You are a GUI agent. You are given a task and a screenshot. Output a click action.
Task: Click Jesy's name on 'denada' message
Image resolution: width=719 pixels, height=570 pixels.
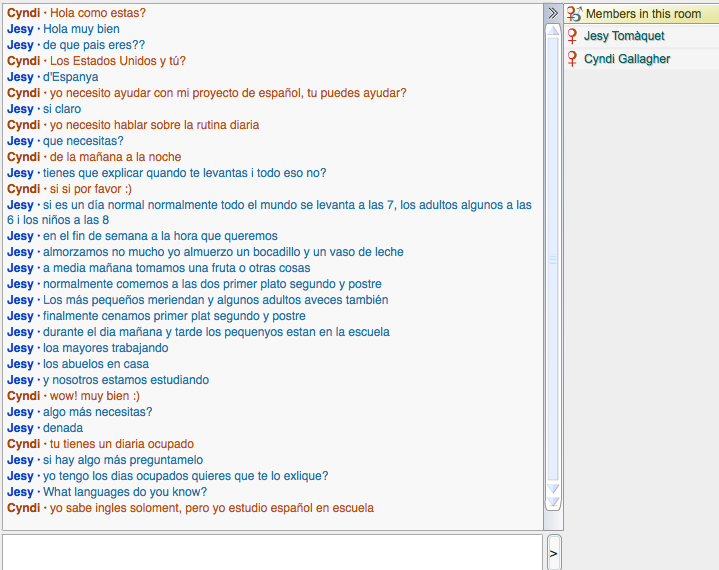[x=20, y=428]
